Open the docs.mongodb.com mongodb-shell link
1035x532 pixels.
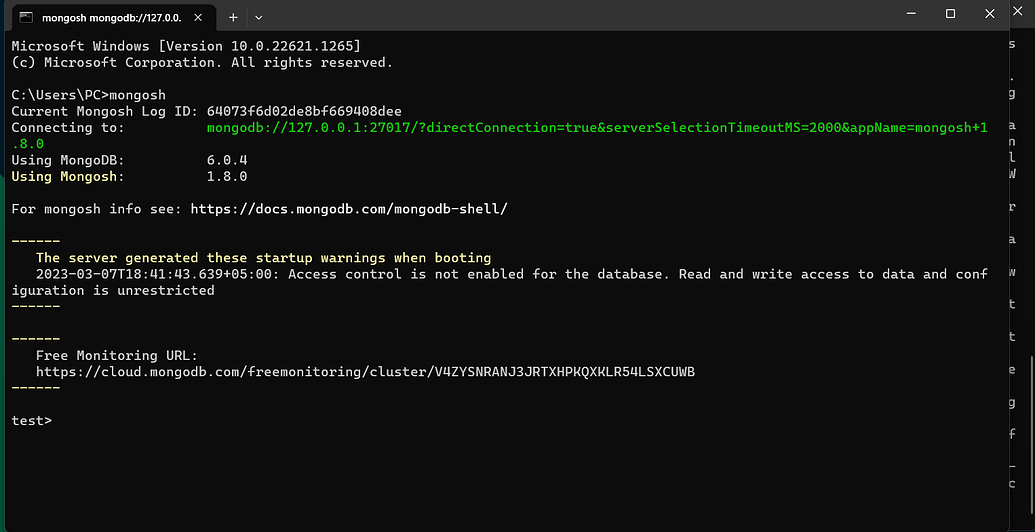coord(348,209)
